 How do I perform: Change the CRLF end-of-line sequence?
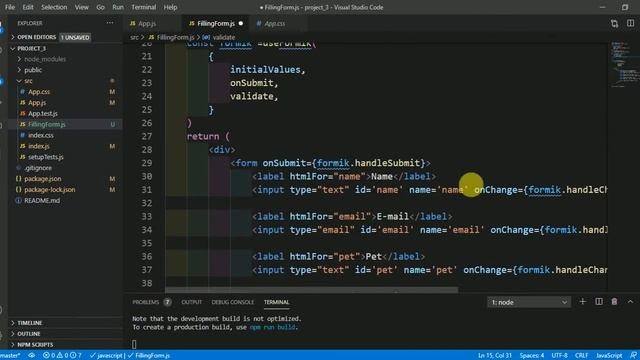581,356
